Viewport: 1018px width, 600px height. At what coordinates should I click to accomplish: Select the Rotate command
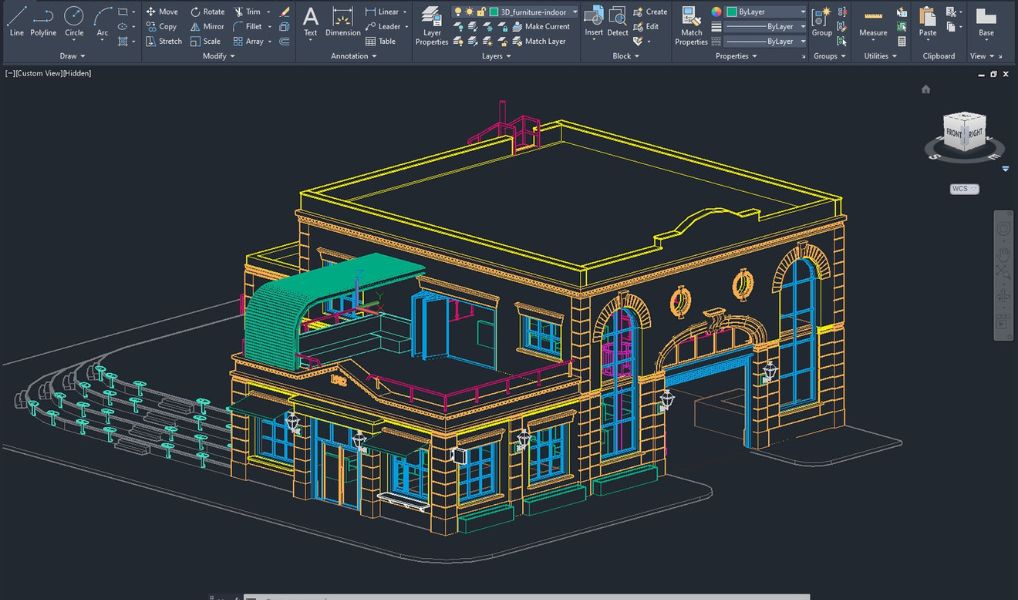click(207, 12)
